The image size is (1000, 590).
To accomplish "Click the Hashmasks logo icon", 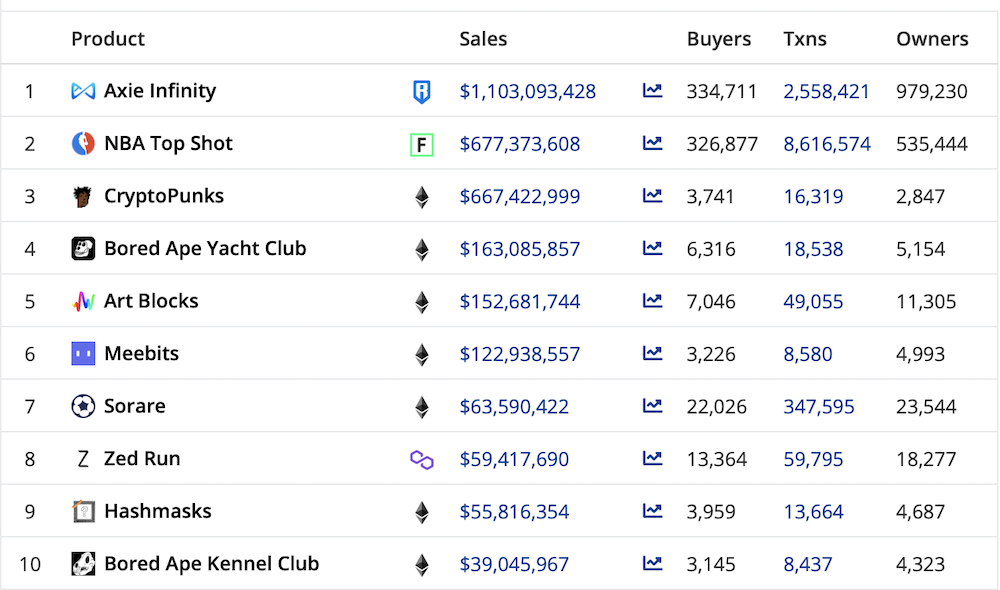I will (x=83, y=511).
